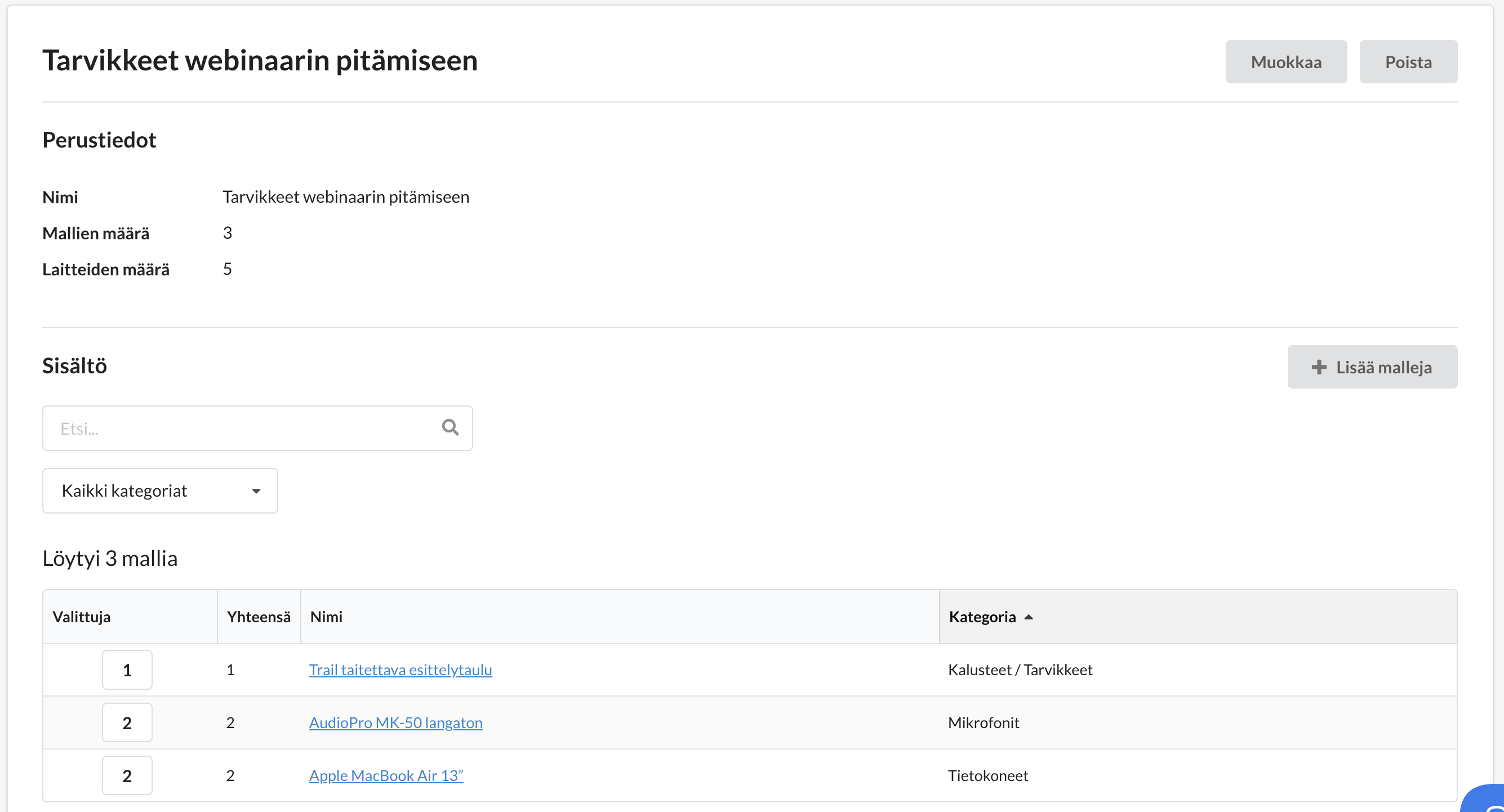Open AudioPro MK-50 langaton link
Screen dimensions: 1504x812
(x=395, y=722)
